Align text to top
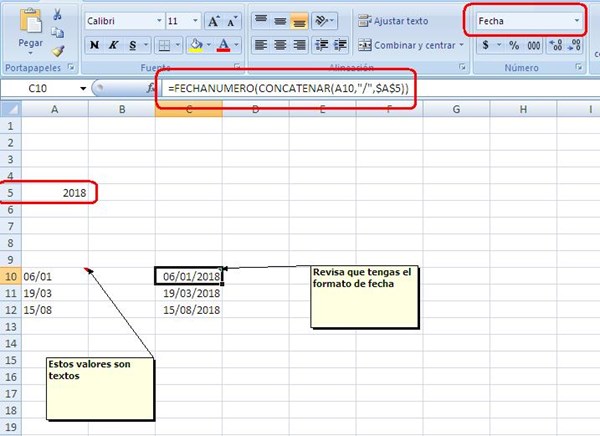The image size is (600, 436). click(261, 21)
